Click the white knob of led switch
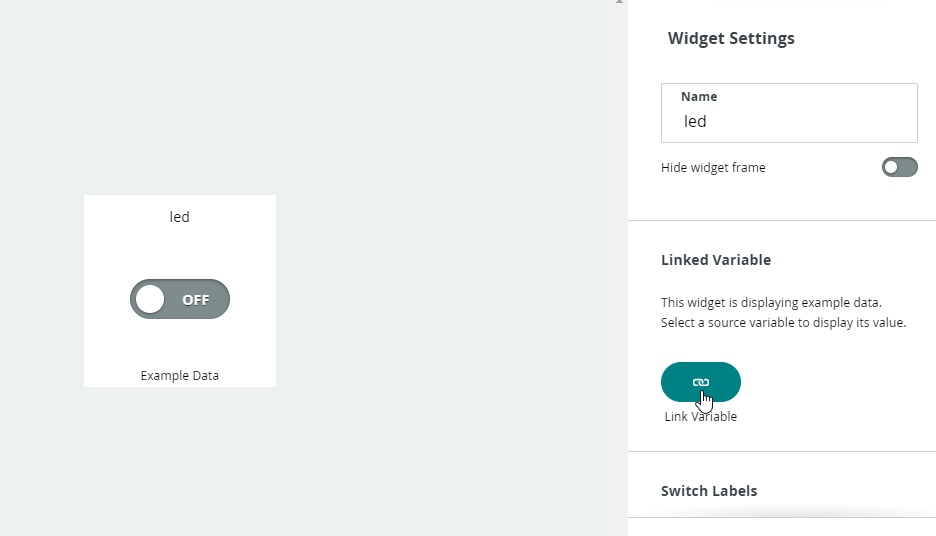 pos(150,299)
